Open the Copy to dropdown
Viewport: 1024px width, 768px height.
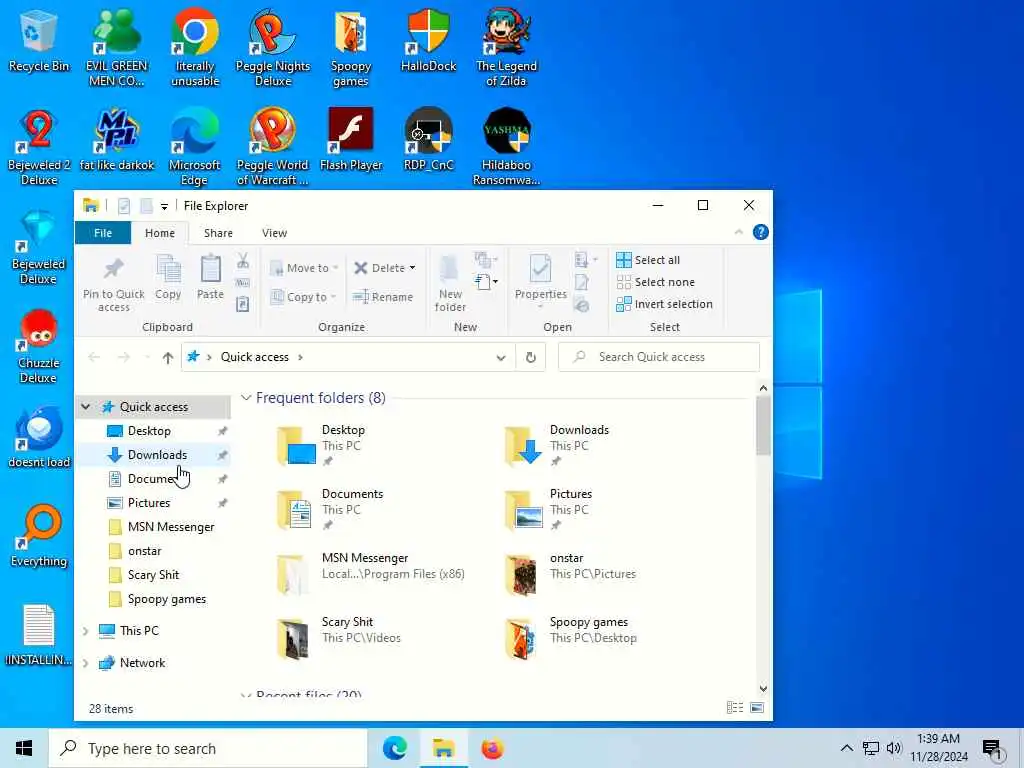click(x=303, y=297)
